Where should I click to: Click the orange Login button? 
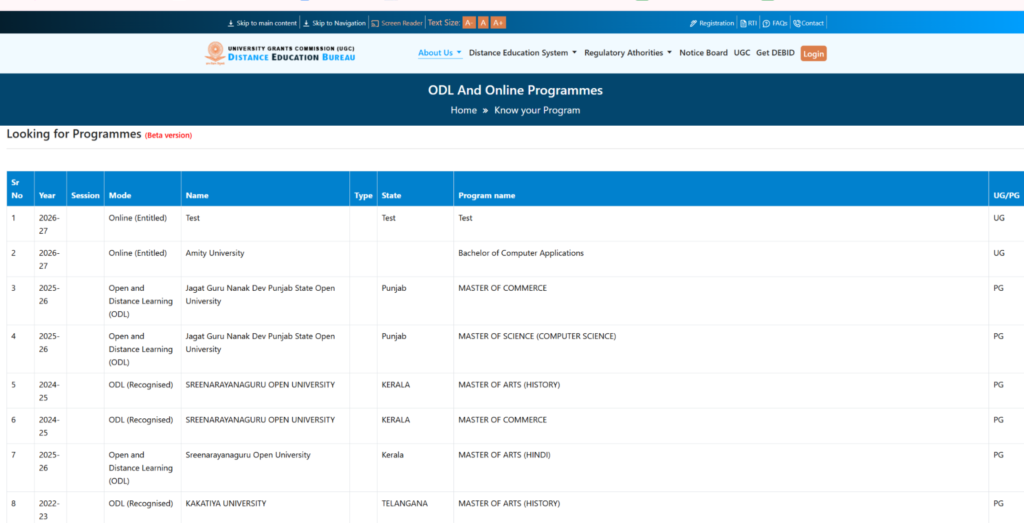(x=814, y=54)
